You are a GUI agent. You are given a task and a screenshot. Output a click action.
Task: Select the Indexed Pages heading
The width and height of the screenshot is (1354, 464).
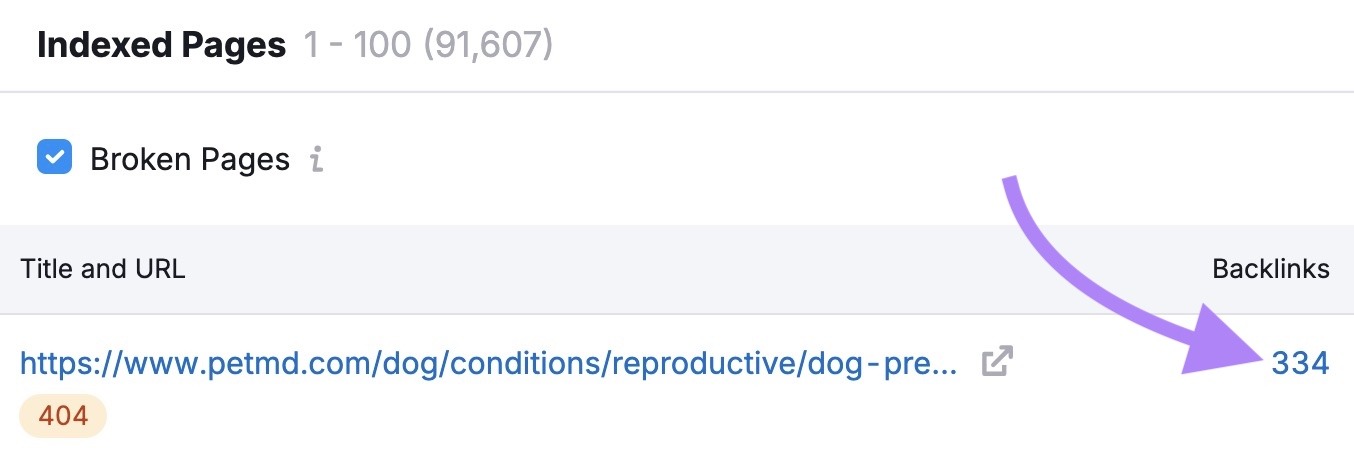(161, 46)
